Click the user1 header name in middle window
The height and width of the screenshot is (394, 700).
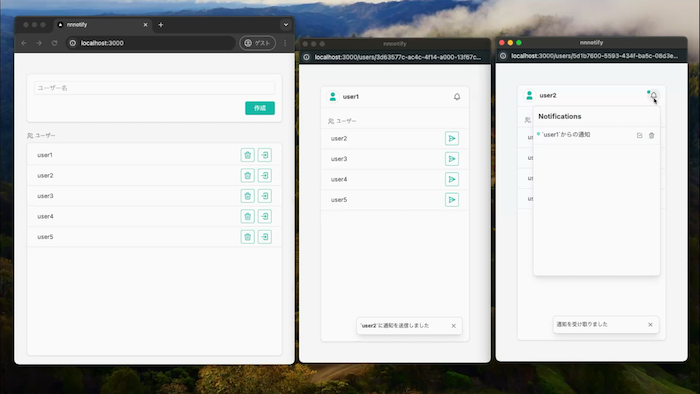351,96
